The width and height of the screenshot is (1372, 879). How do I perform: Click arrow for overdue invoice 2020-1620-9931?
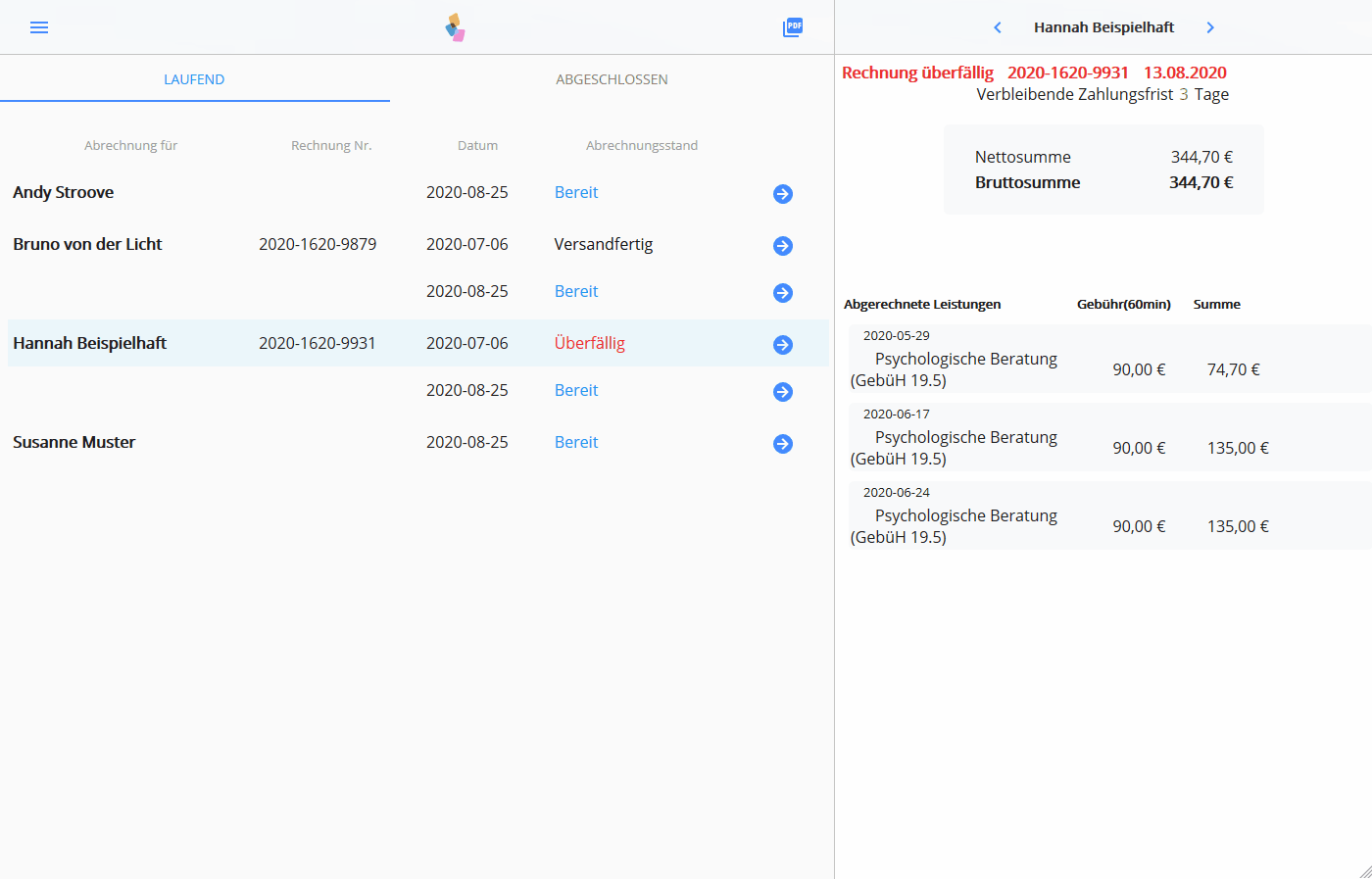coord(782,345)
